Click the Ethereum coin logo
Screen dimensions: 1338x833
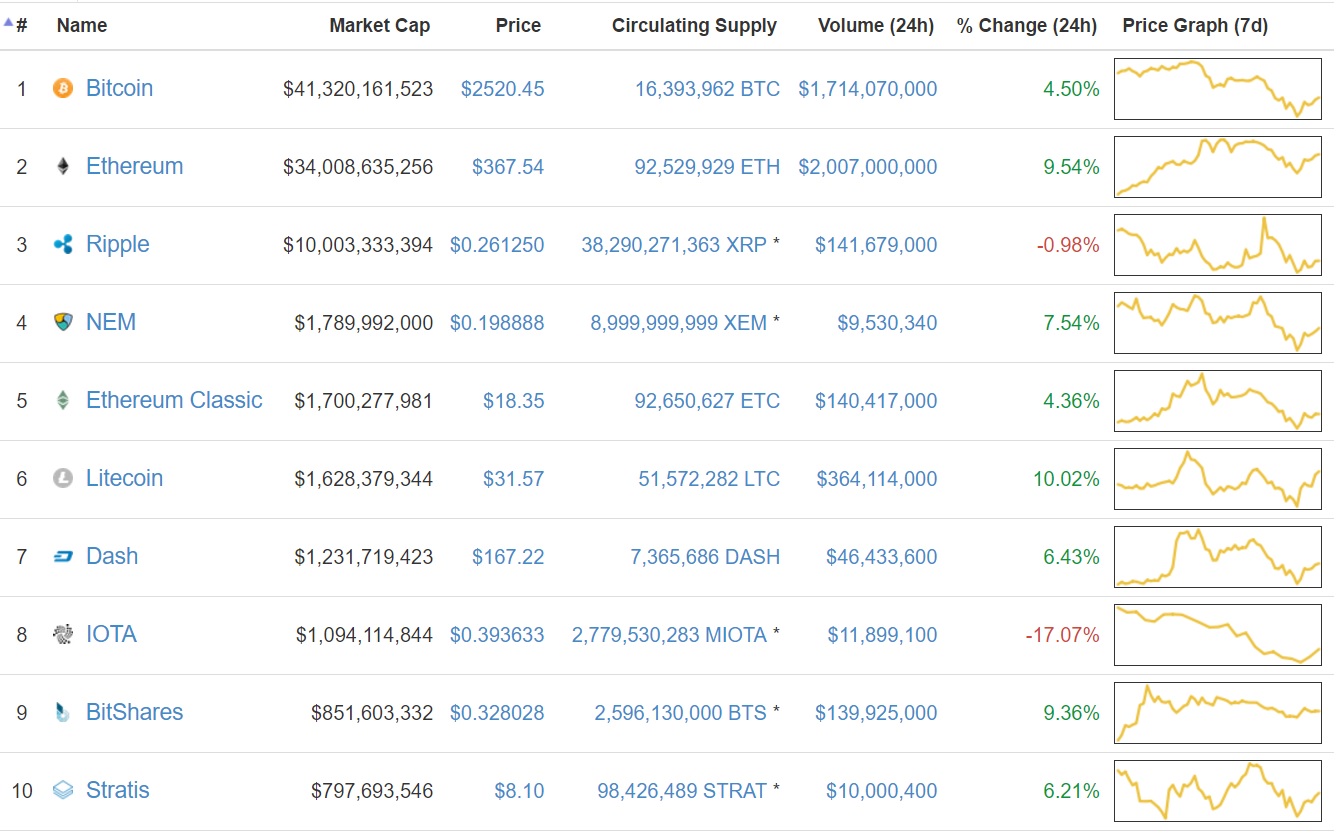(62, 166)
